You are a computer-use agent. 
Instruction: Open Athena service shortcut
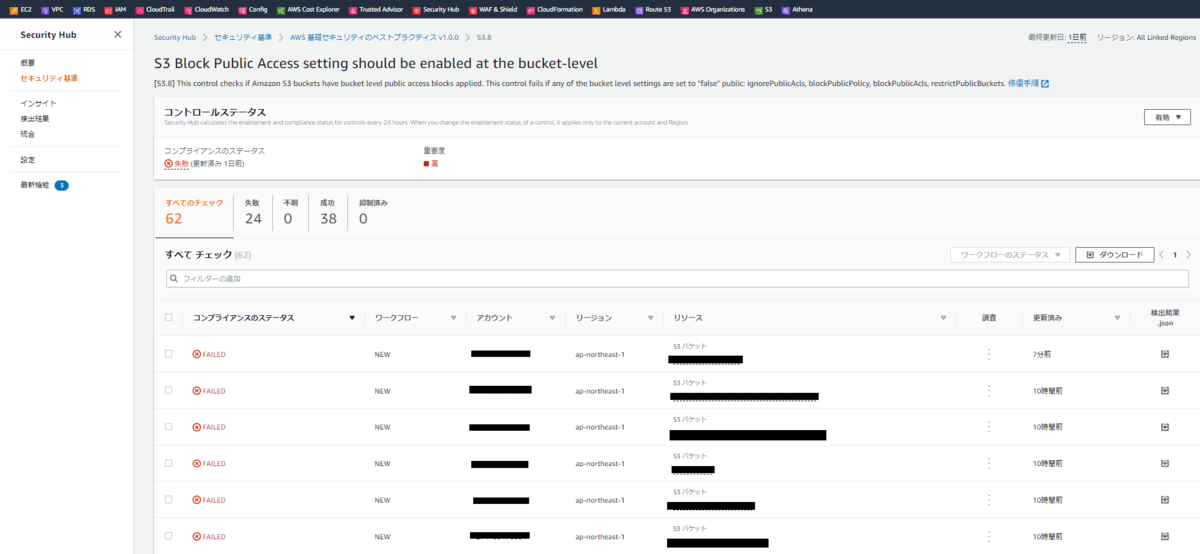click(797, 9)
